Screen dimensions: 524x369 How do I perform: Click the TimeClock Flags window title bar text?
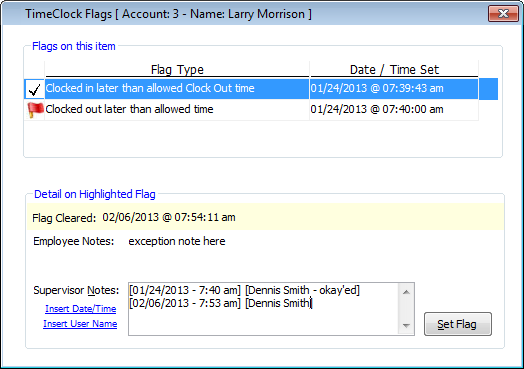coord(168,14)
